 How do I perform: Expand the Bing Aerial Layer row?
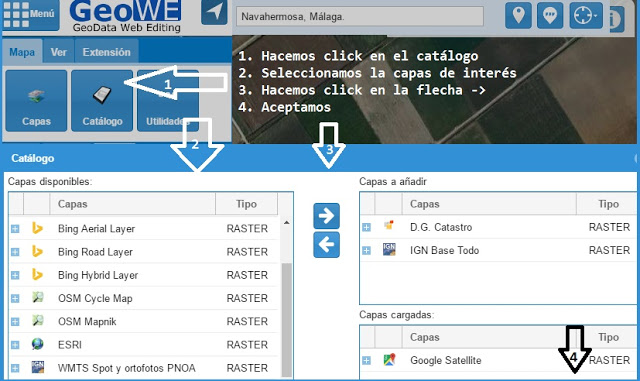(x=15, y=229)
